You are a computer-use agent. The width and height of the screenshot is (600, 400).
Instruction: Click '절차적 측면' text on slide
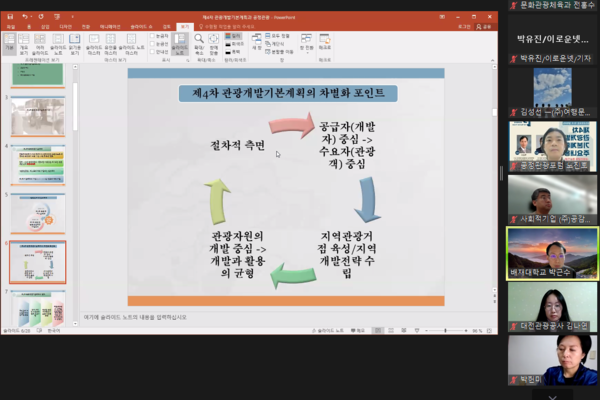(x=237, y=145)
